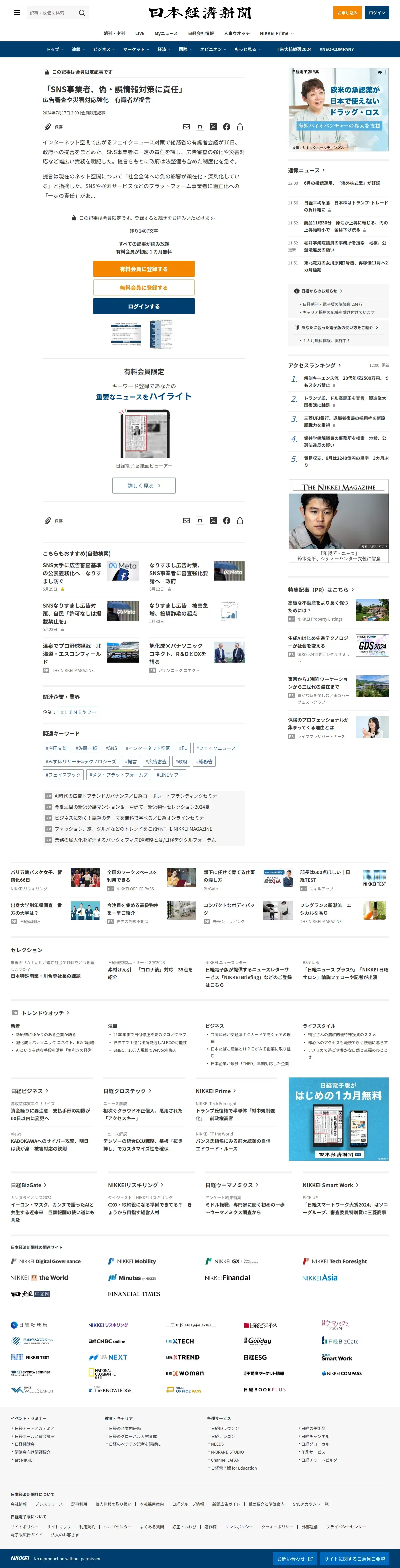Open the upload-style share icon under the headline
Viewport: 400px width, 1568px height.
point(240,127)
